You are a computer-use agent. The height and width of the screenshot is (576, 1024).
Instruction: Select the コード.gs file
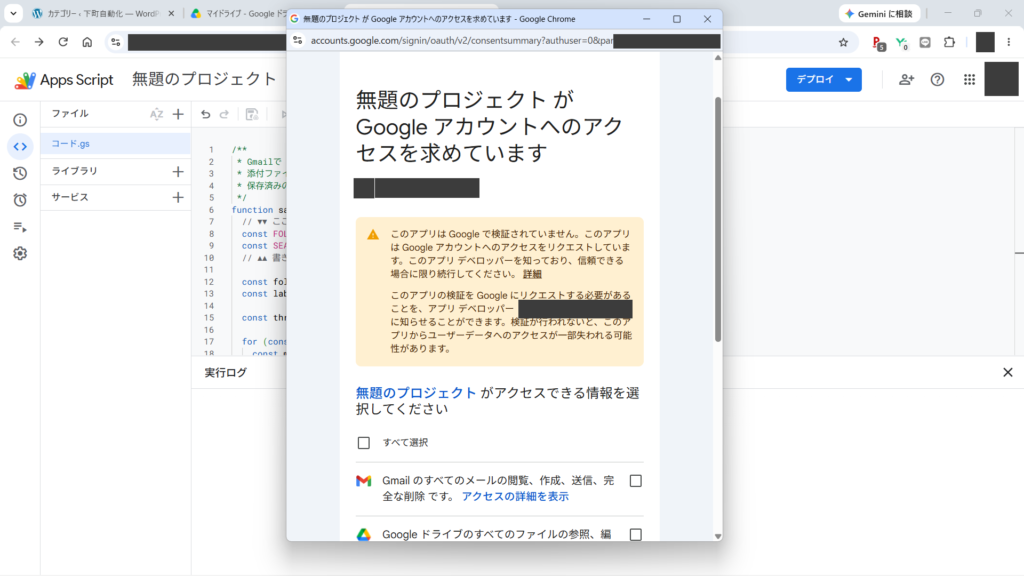tap(116, 144)
